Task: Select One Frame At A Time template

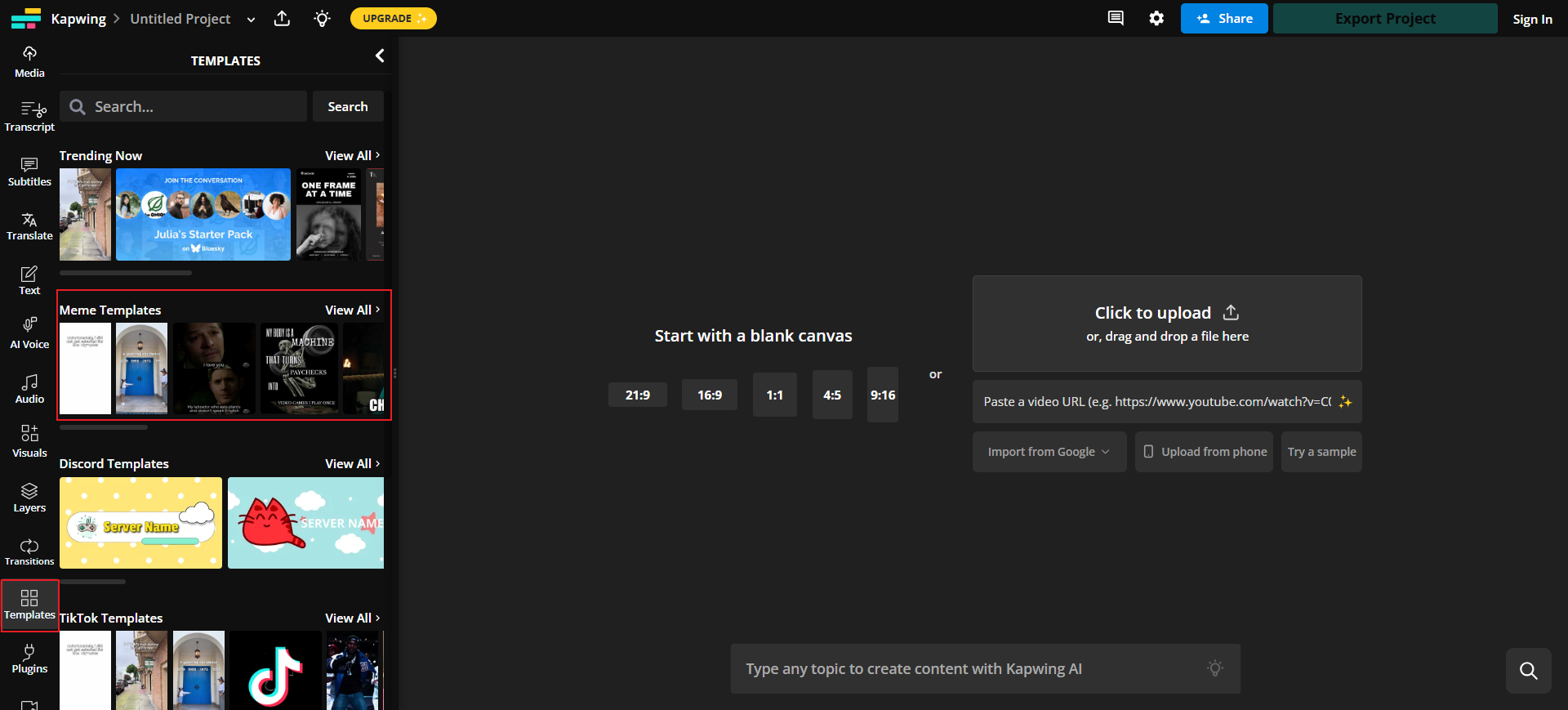Action: click(328, 214)
